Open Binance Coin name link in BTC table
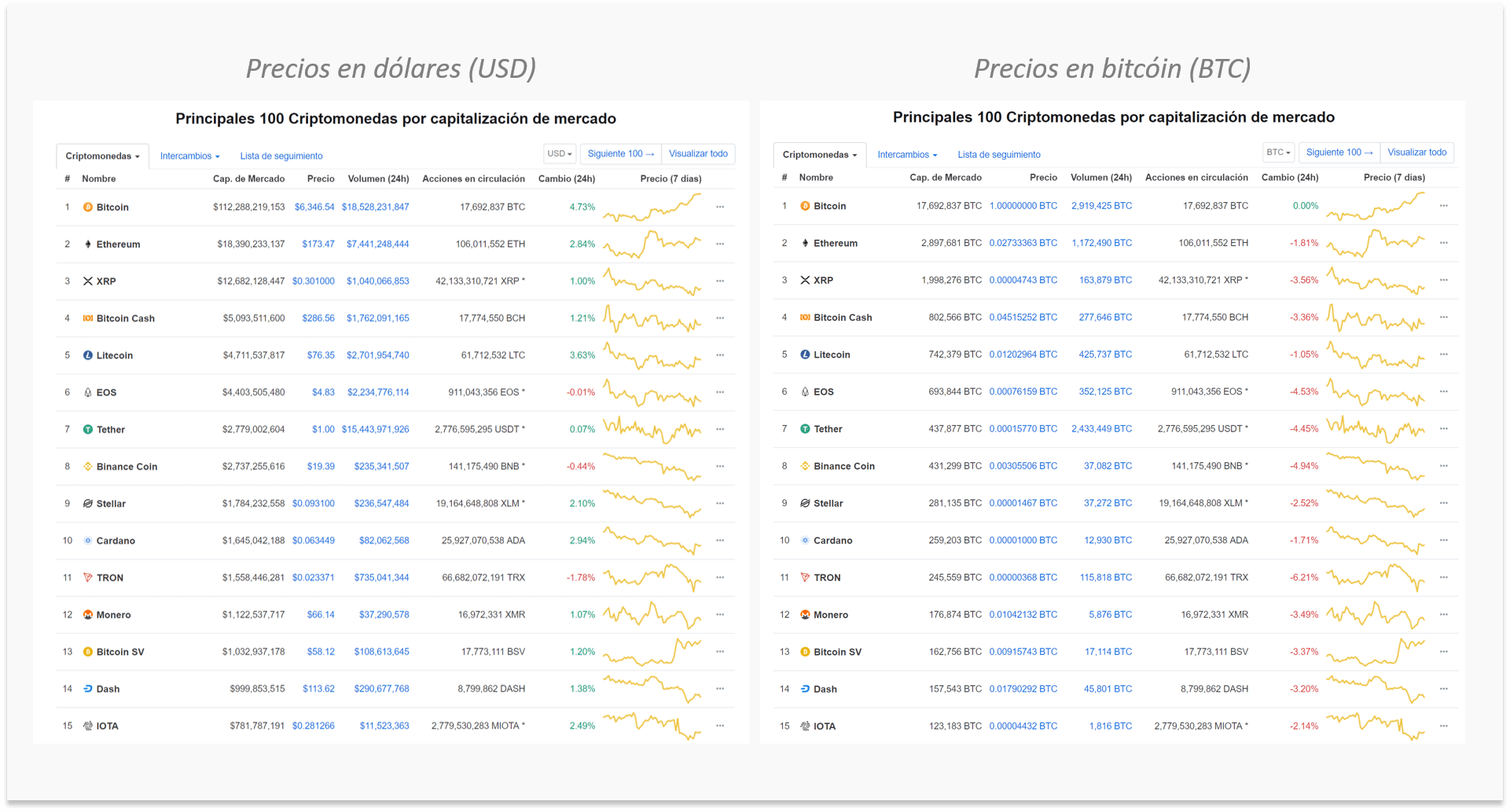This screenshot has width=1510, height=812. coord(844,466)
